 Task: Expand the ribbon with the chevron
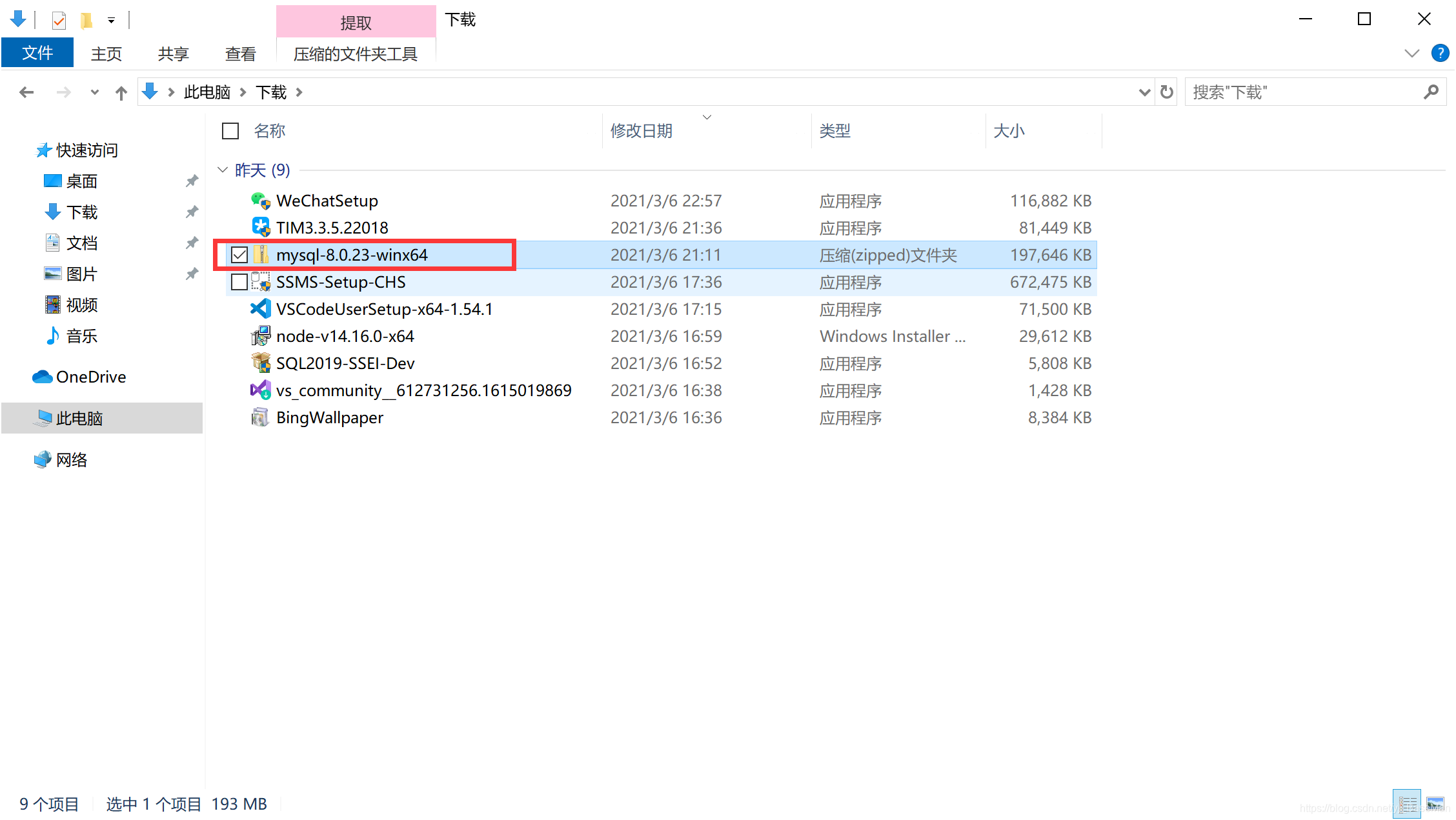tap(1411, 54)
